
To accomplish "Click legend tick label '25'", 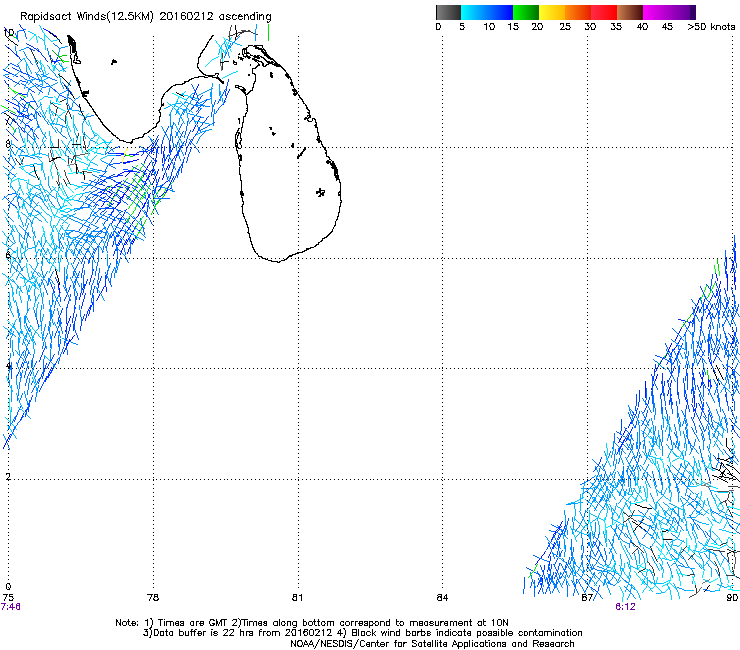I will 565,27.
